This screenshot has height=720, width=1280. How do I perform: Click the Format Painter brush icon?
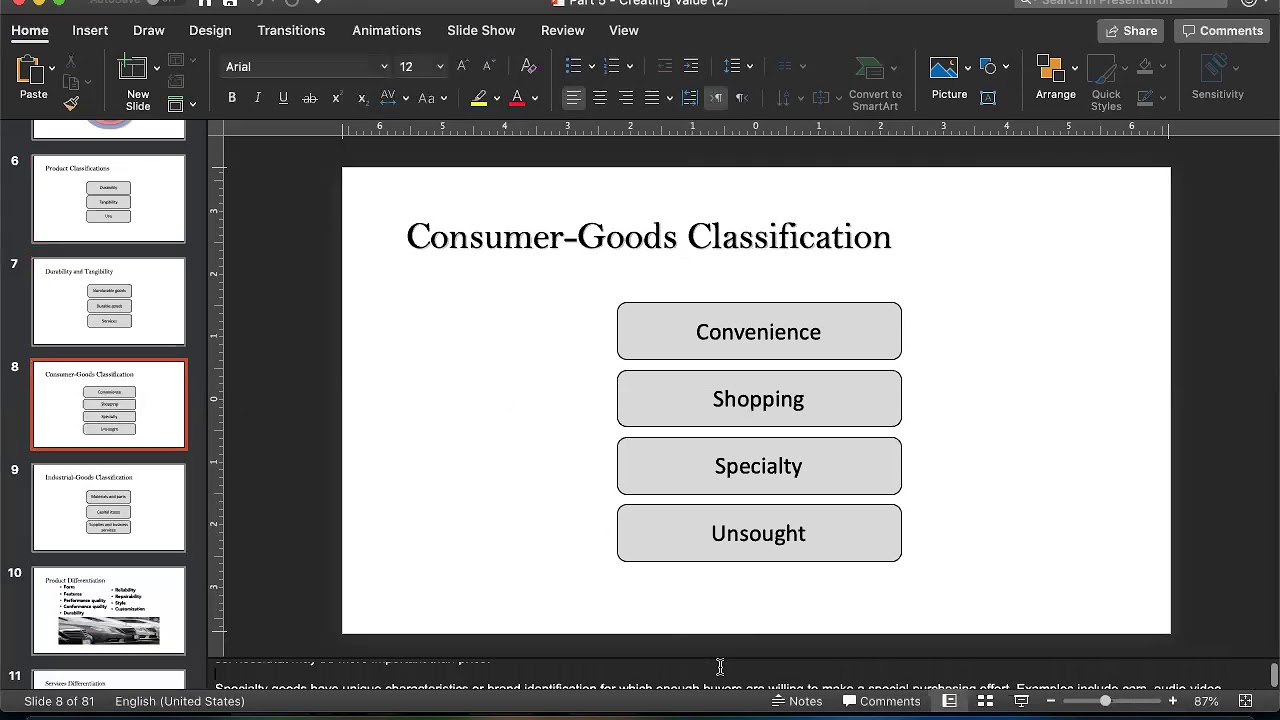click(x=71, y=103)
